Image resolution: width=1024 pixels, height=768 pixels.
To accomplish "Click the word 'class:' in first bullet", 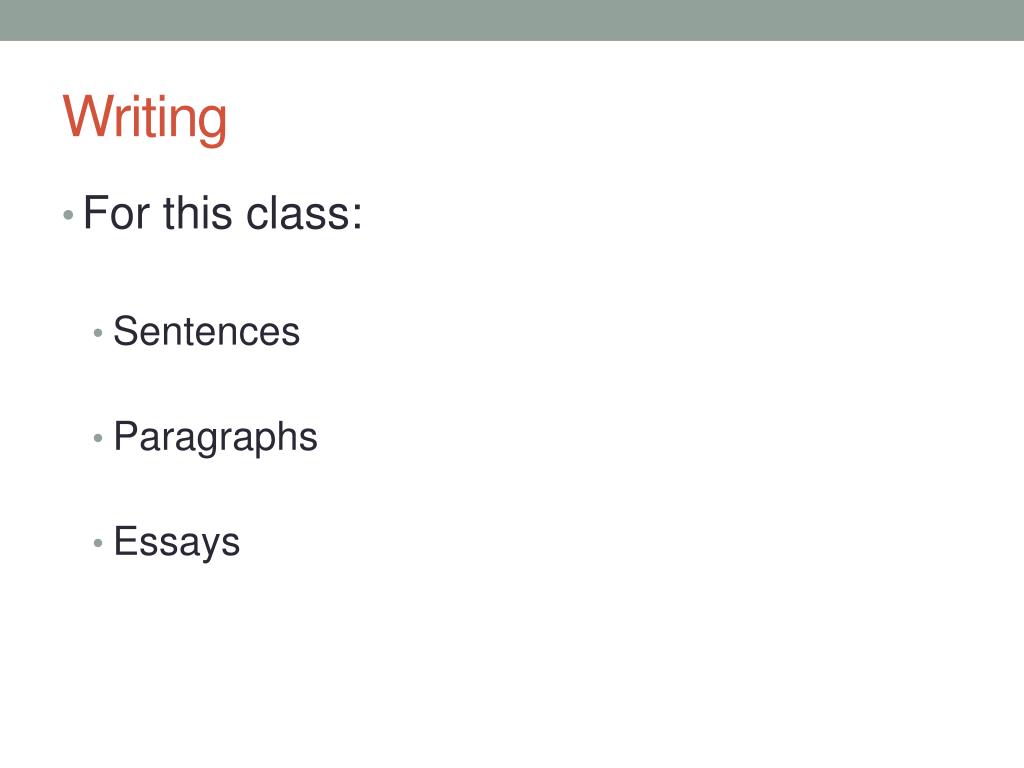I will [304, 213].
